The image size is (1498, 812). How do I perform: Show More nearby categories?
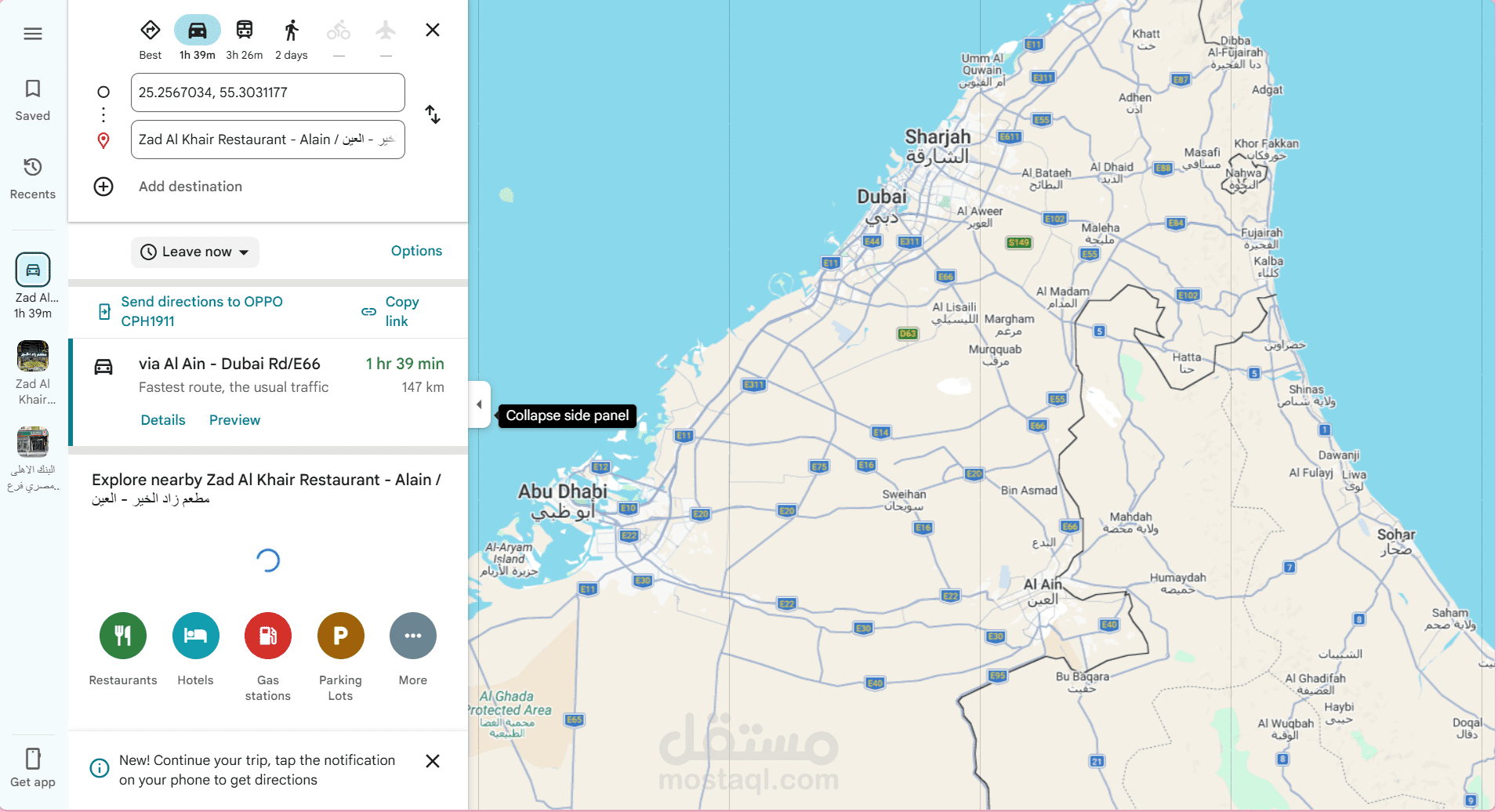413,636
